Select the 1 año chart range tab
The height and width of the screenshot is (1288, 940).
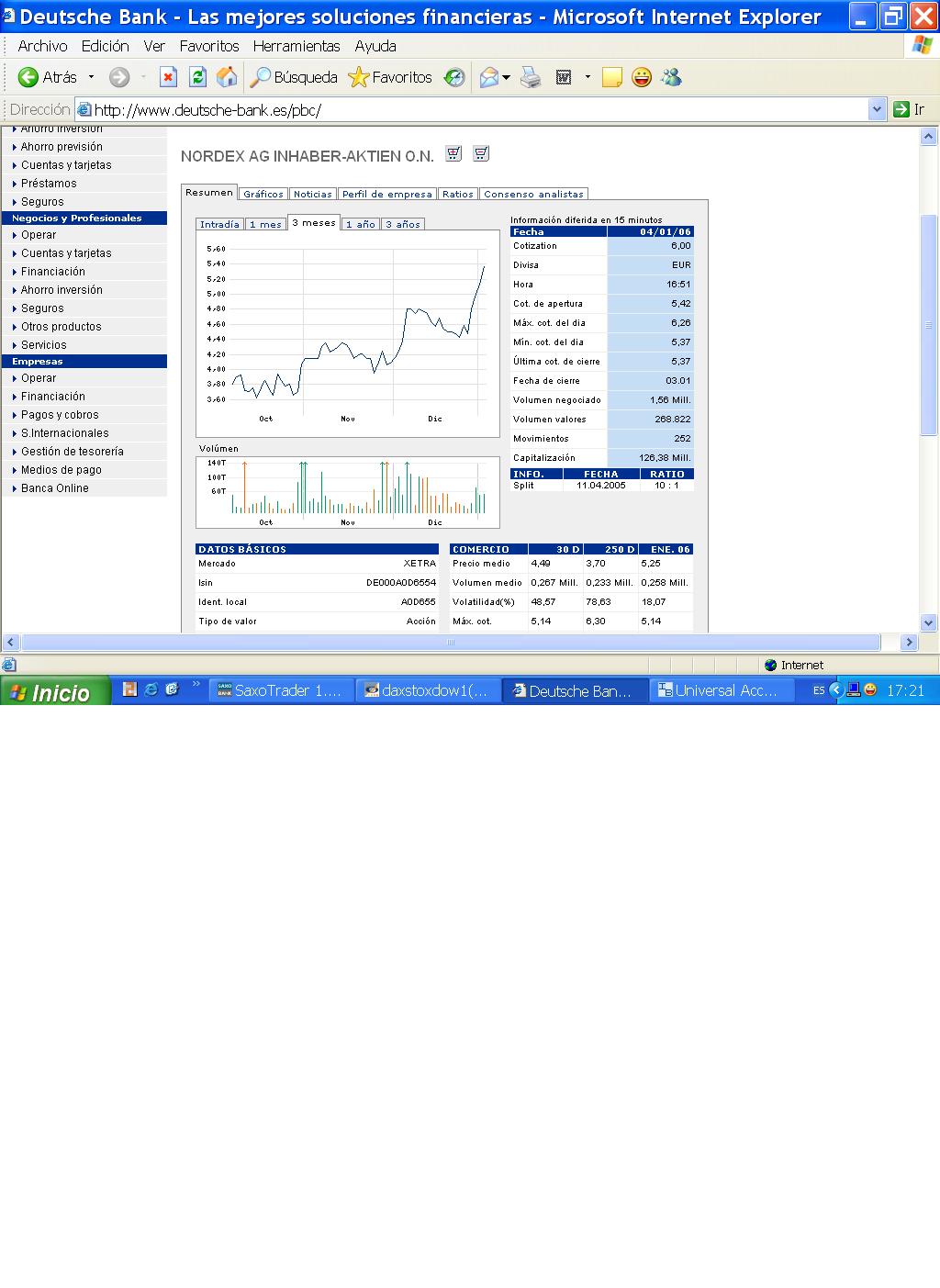click(361, 224)
